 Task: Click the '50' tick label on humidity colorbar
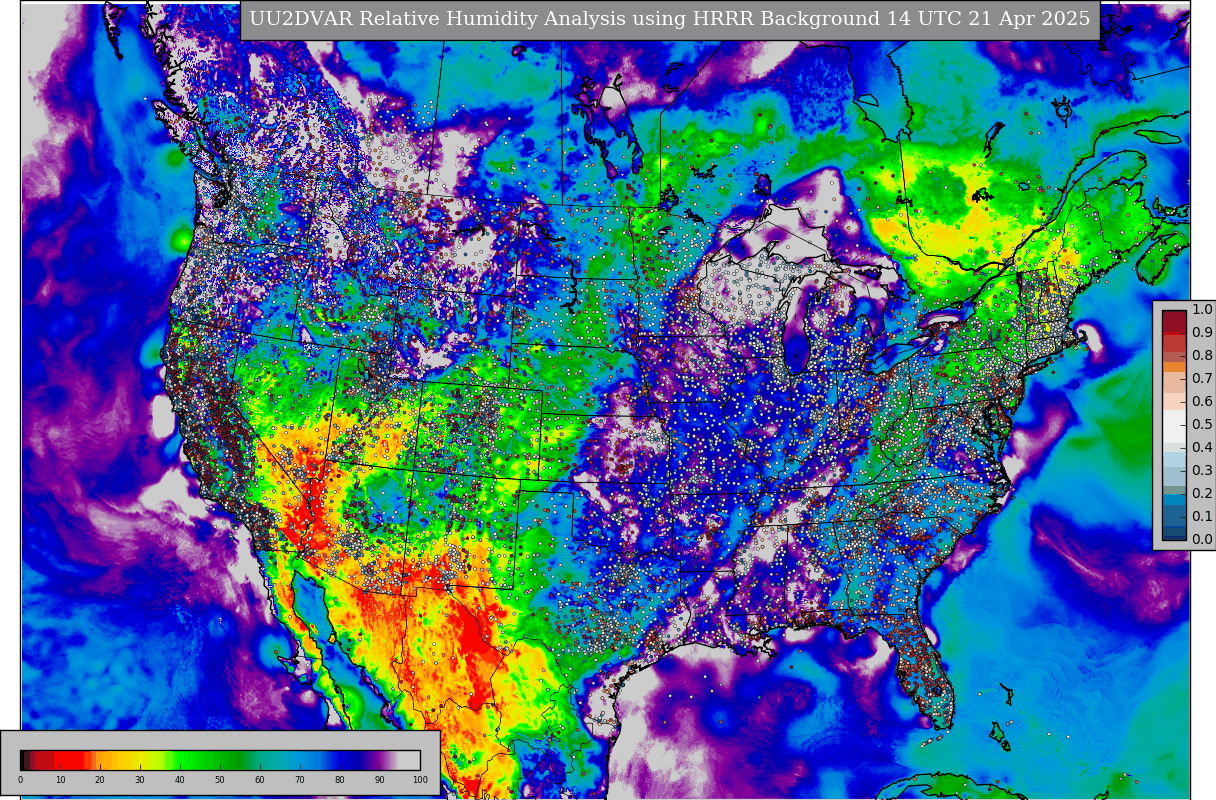[220, 780]
